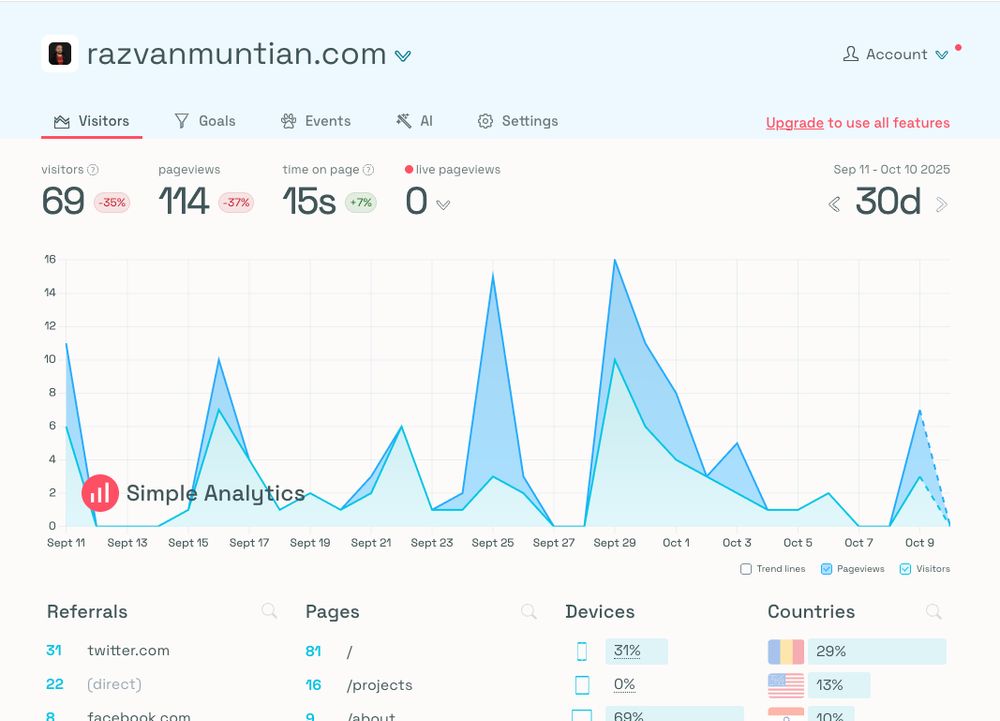1000x721 pixels.
Task: Search the Referrals list
Action: click(269, 611)
